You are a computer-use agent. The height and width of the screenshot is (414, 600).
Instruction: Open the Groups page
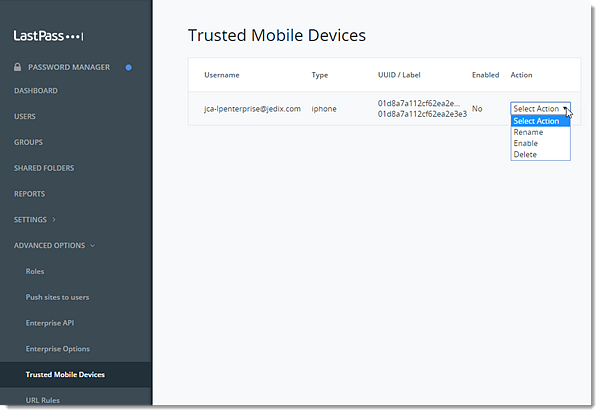coord(28,142)
